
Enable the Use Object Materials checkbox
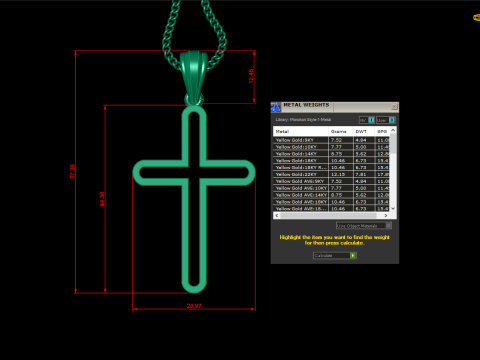[x=388, y=226]
